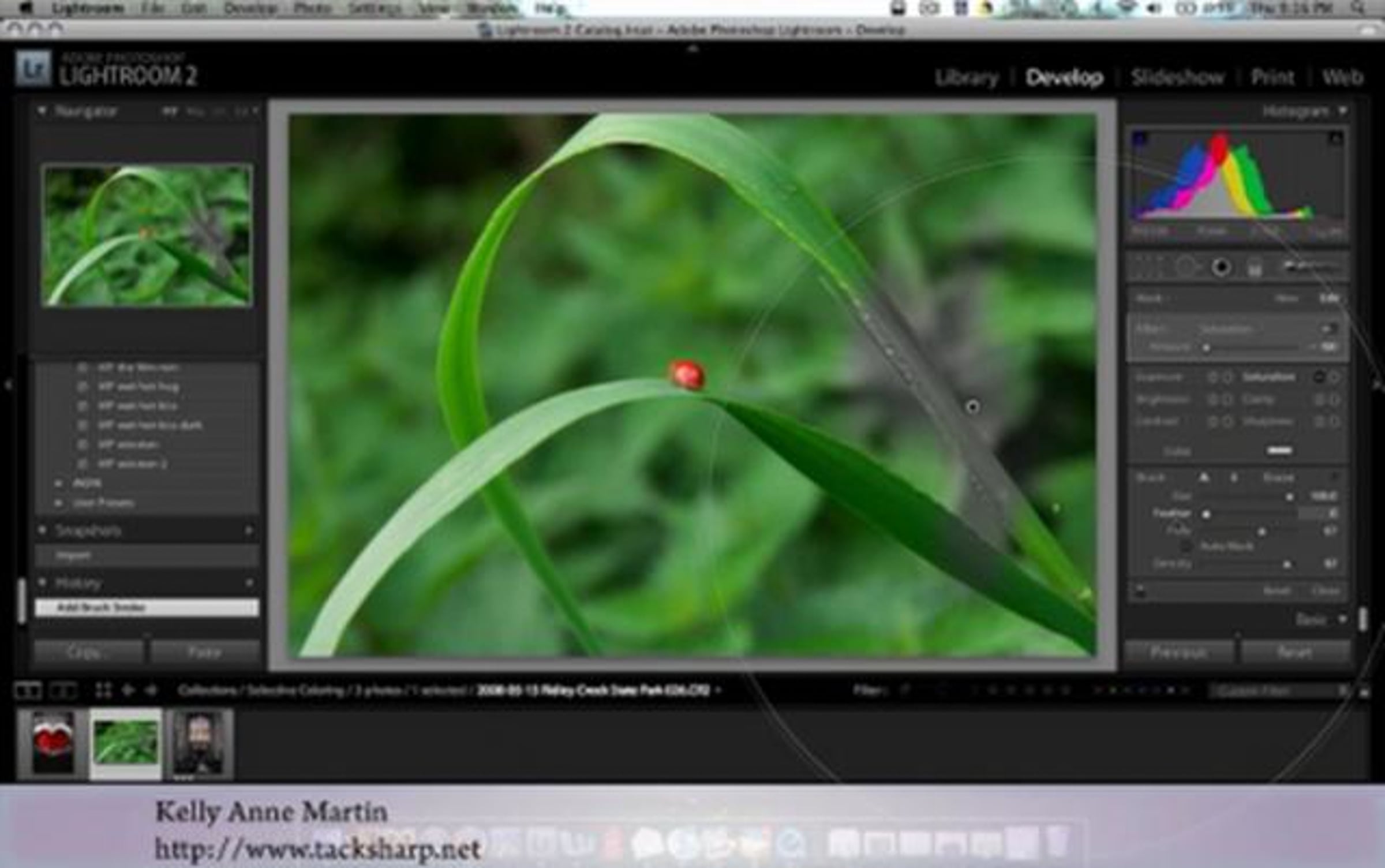The height and width of the screenshot is (868, 1385).
Task: Set mask mode to New
Action: (1286, 298)
